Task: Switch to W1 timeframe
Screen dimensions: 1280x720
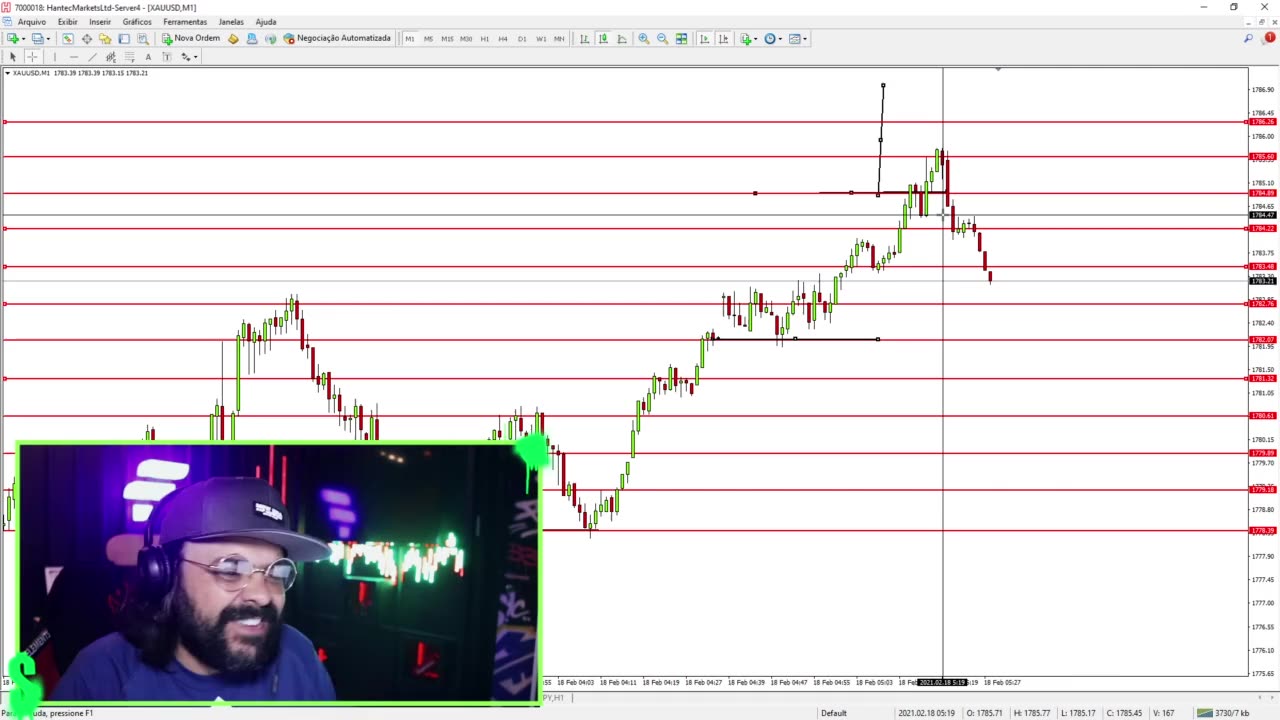Action: [x=541, y=39]
